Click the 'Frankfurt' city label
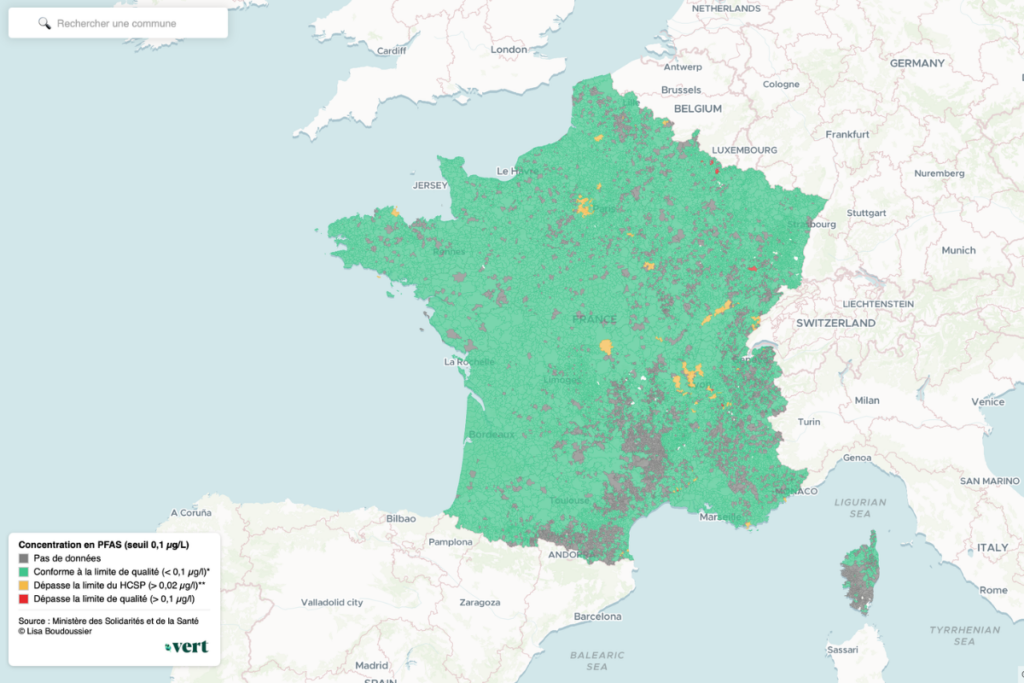The height and width of the screenshot is (683, 1024). (x=847, y=135)
